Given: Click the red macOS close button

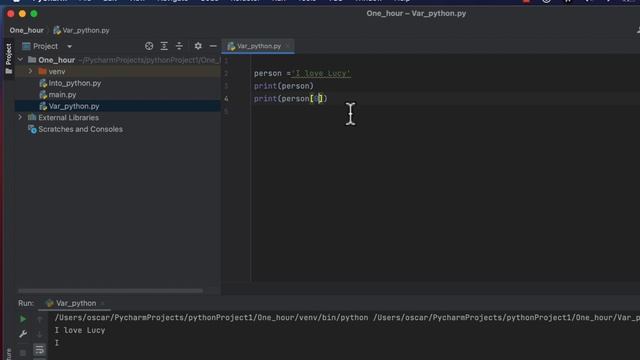Looking at the screenshot, I should [x=11, y=14].
